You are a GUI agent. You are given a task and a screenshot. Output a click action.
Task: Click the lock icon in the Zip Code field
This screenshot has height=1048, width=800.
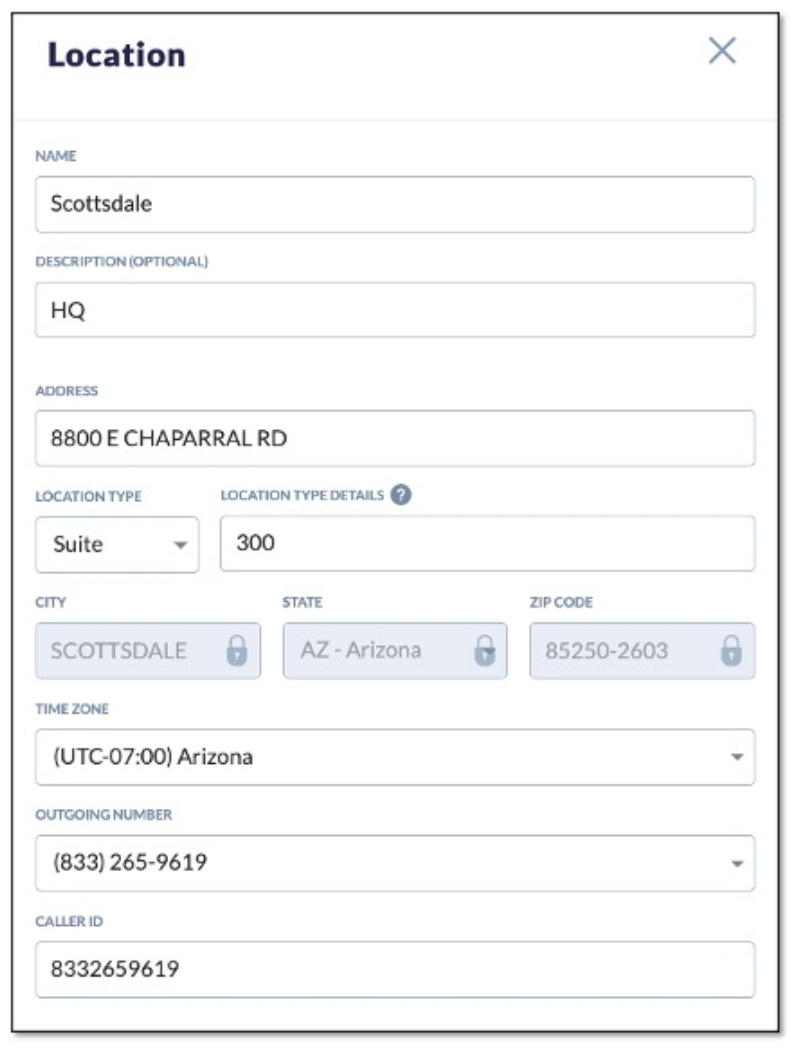pyautogui.click(x=731, y=651)
